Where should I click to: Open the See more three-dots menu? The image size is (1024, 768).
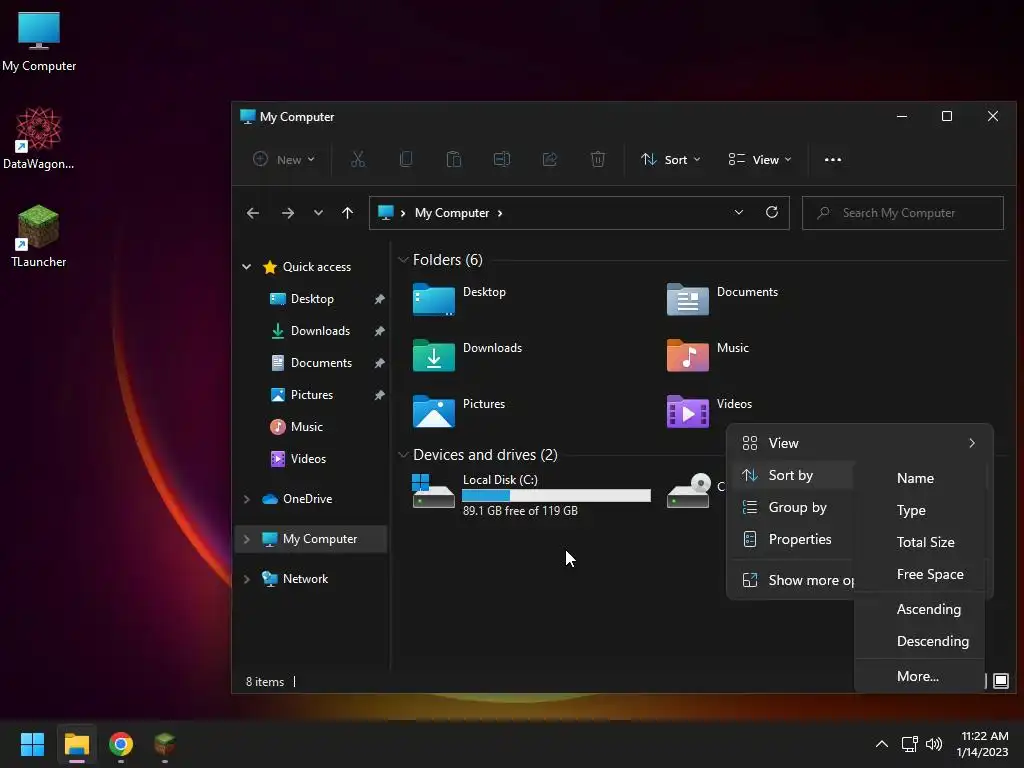(833, 159)
